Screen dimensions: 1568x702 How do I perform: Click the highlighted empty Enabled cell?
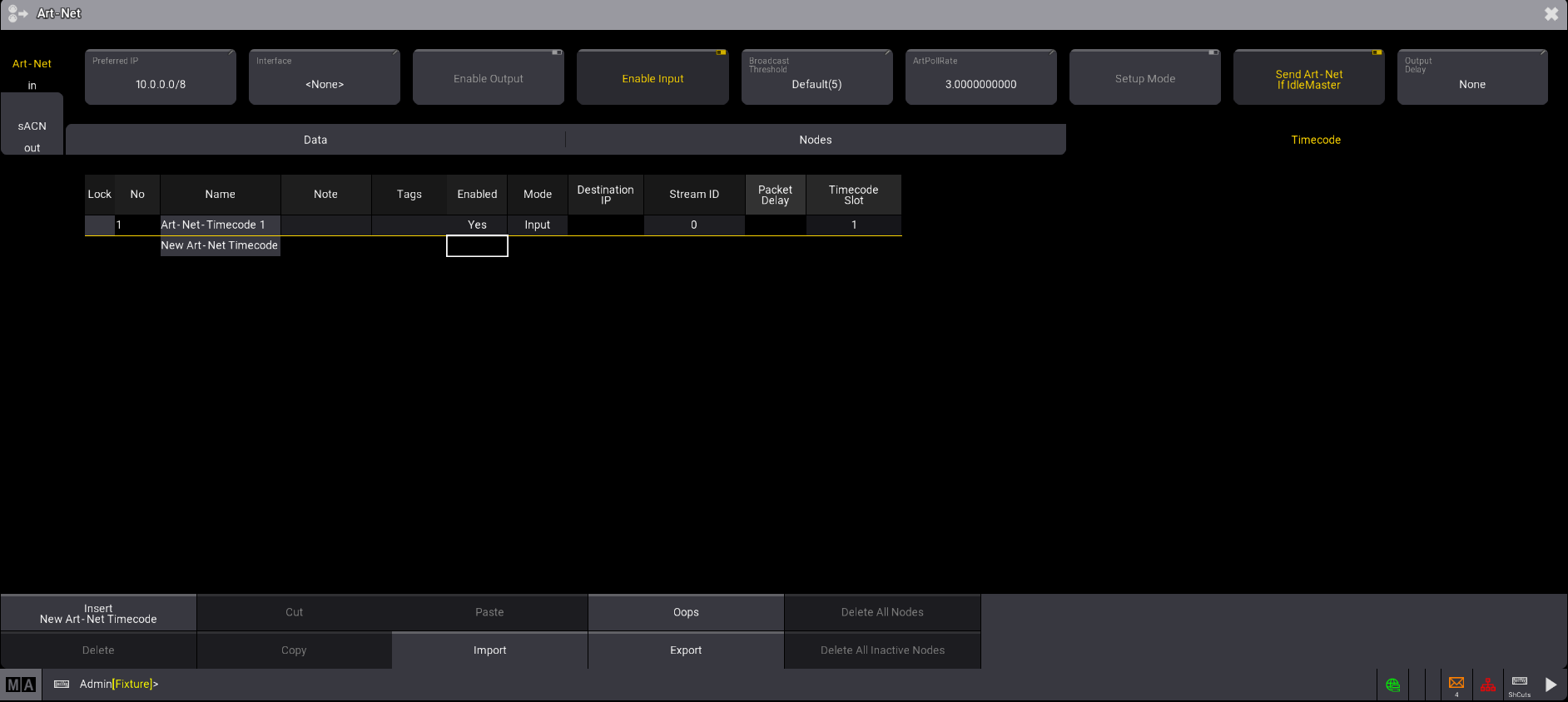click(477, 246)
